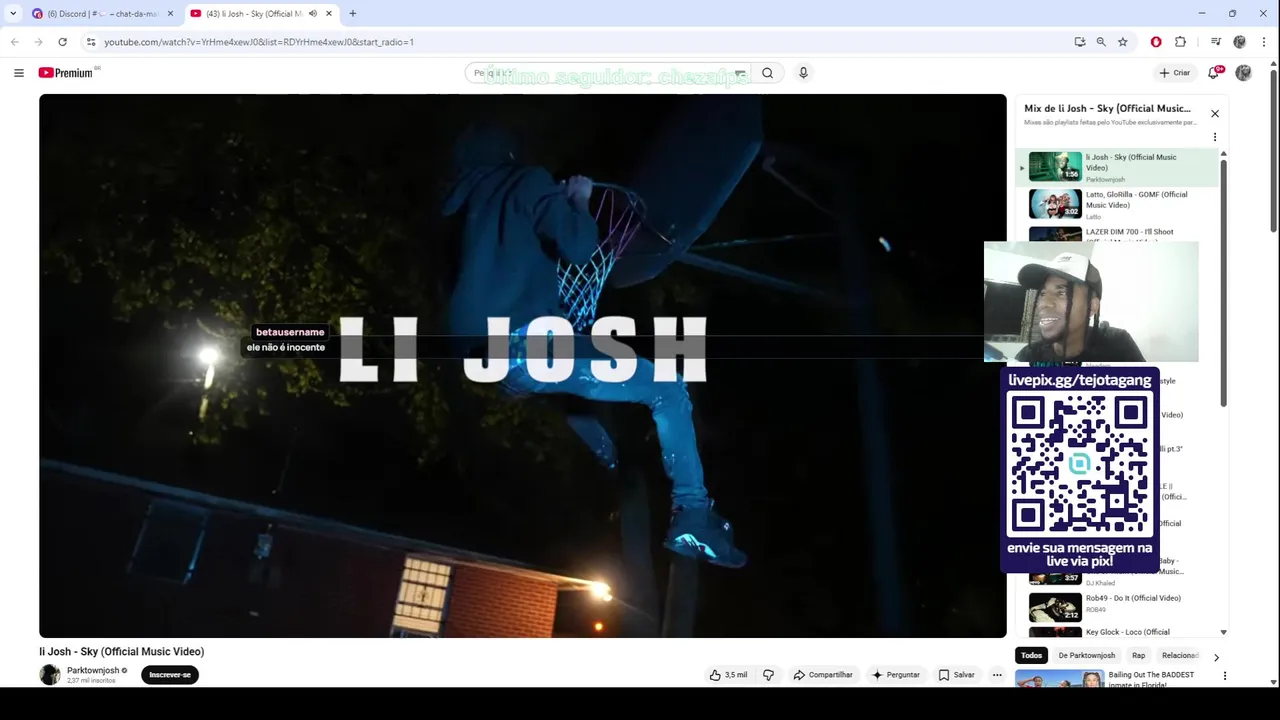Click the address bar URL
1280x720 pixels.
tap(258, 42)
